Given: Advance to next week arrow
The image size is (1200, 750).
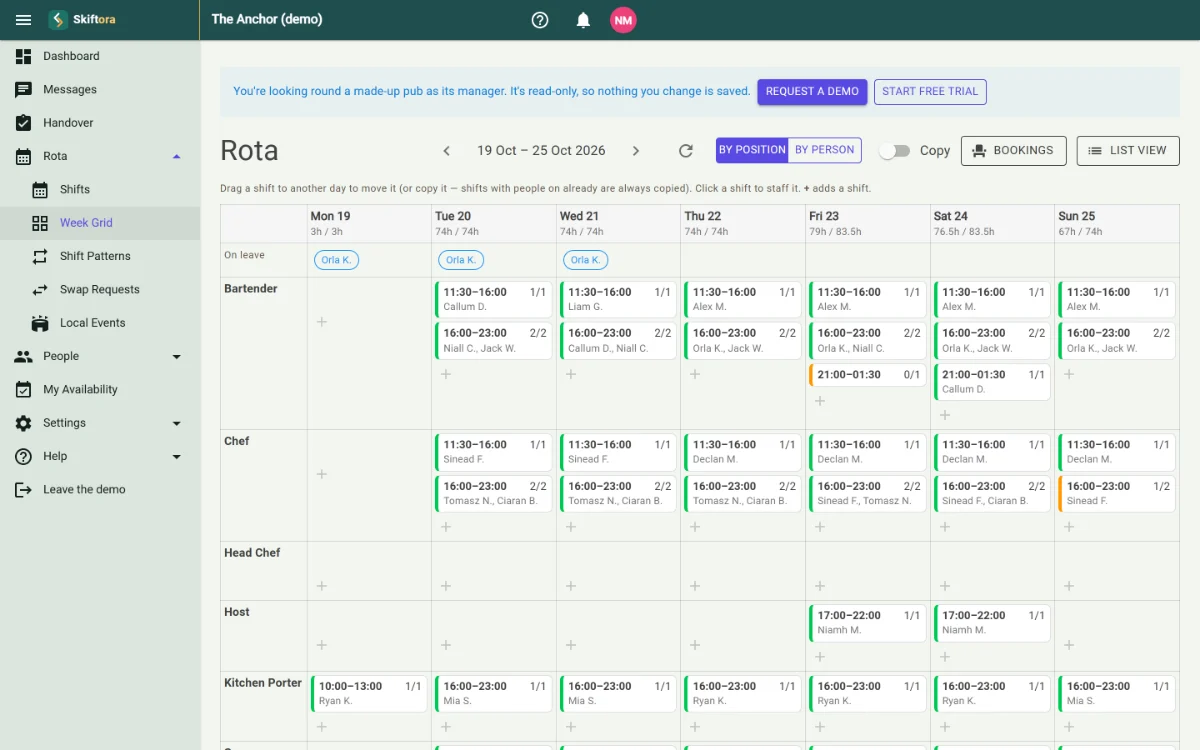Looking at the screenshot, I should tap(636, 151).
